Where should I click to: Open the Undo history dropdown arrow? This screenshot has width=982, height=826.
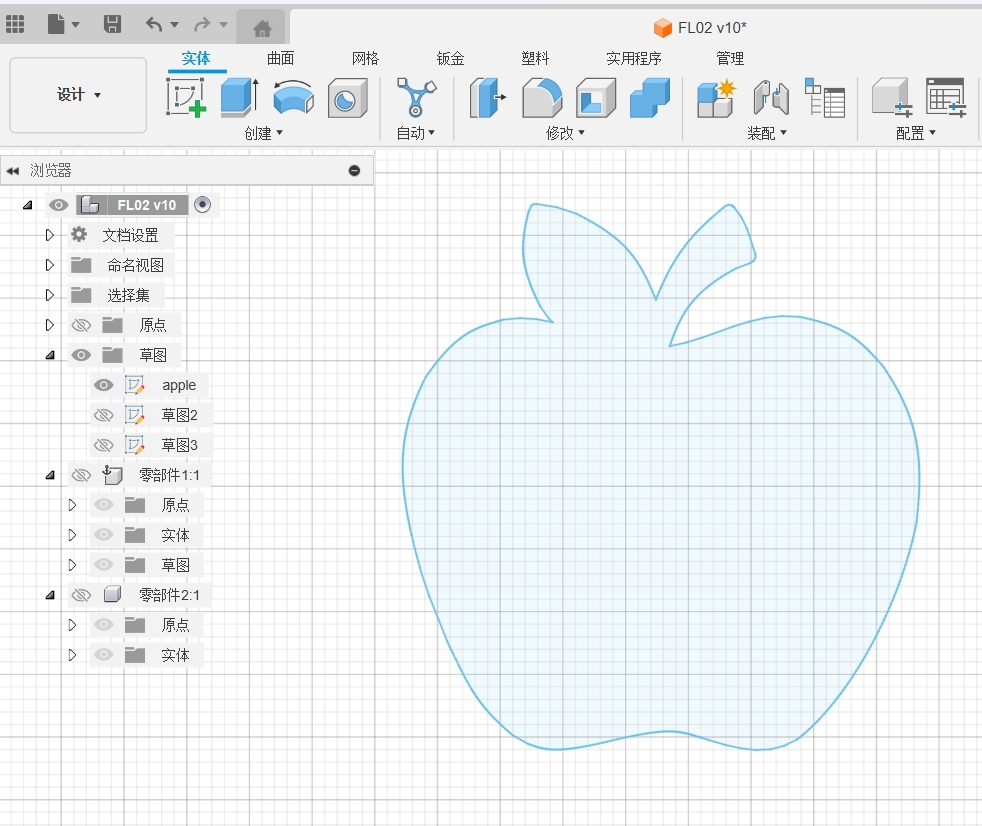[x=175, y=24]
